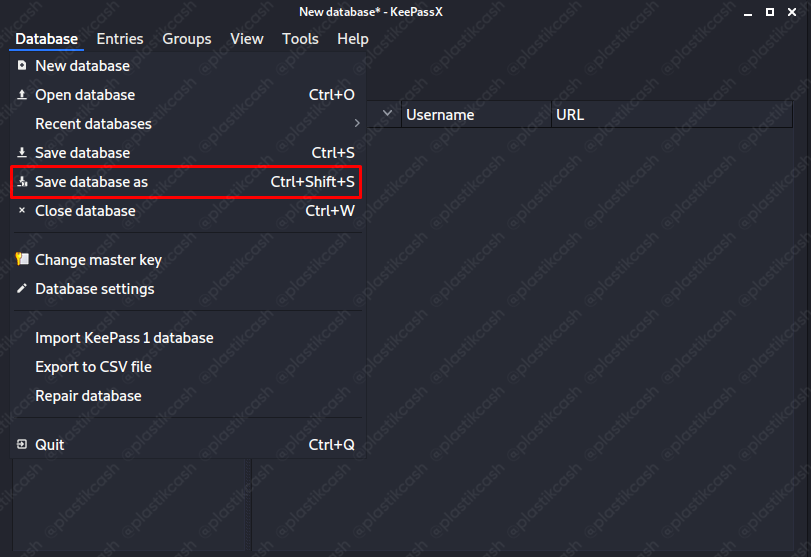Open the View menu
The width and height of the screenshot is (811, 557).
tap(247, 39)
